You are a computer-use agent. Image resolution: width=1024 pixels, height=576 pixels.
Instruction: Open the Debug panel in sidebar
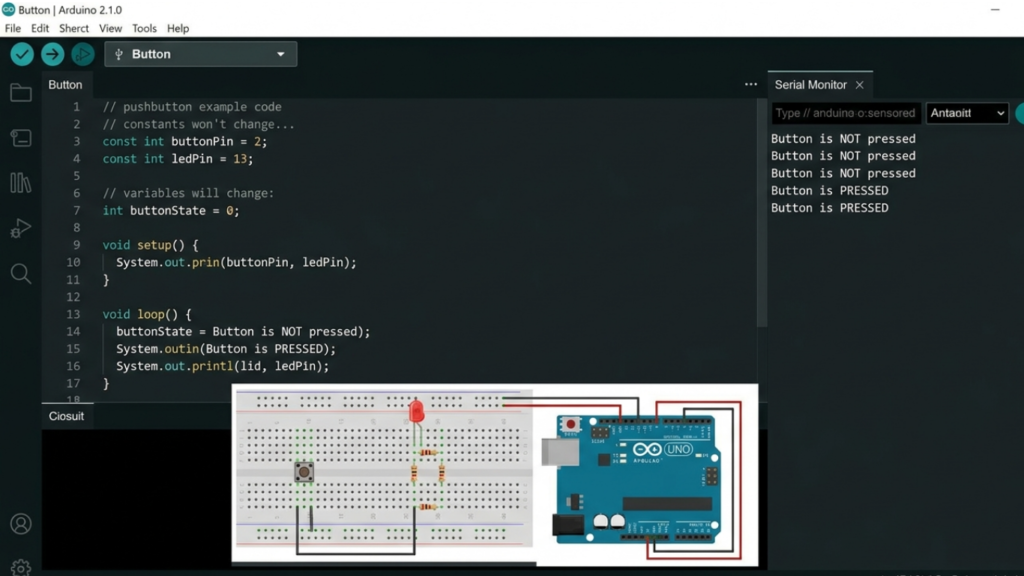(21, 228)
